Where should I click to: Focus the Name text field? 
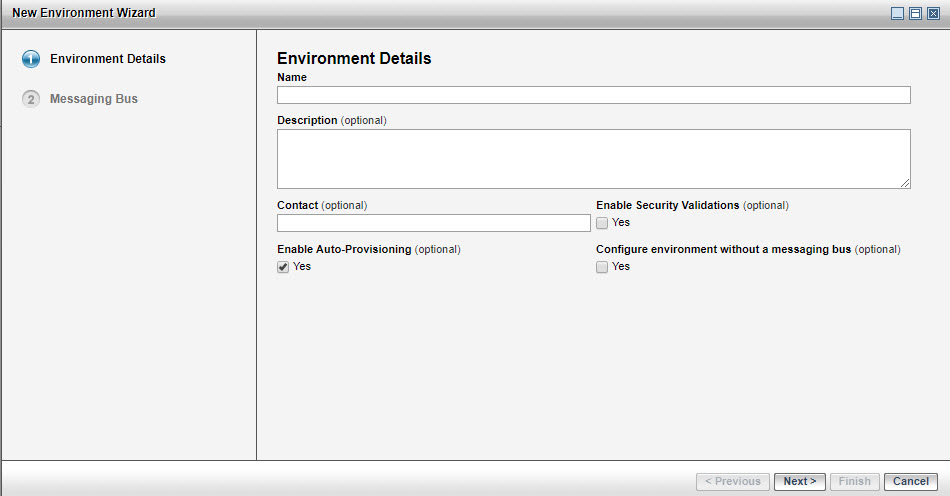click(x=593, y=95)
